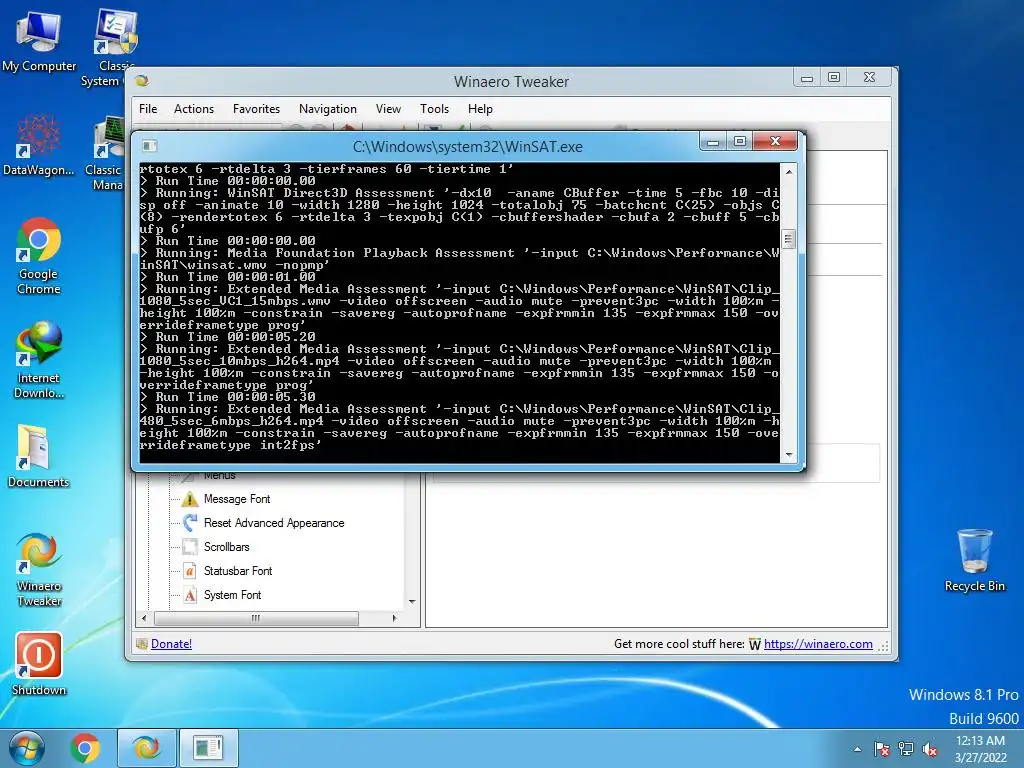Image resolution: width=1024 pixels, height=768 pixels.
Task: Click the console vertical scrollbar thumb
Action: pyautogui.click(x=789, y=239)
